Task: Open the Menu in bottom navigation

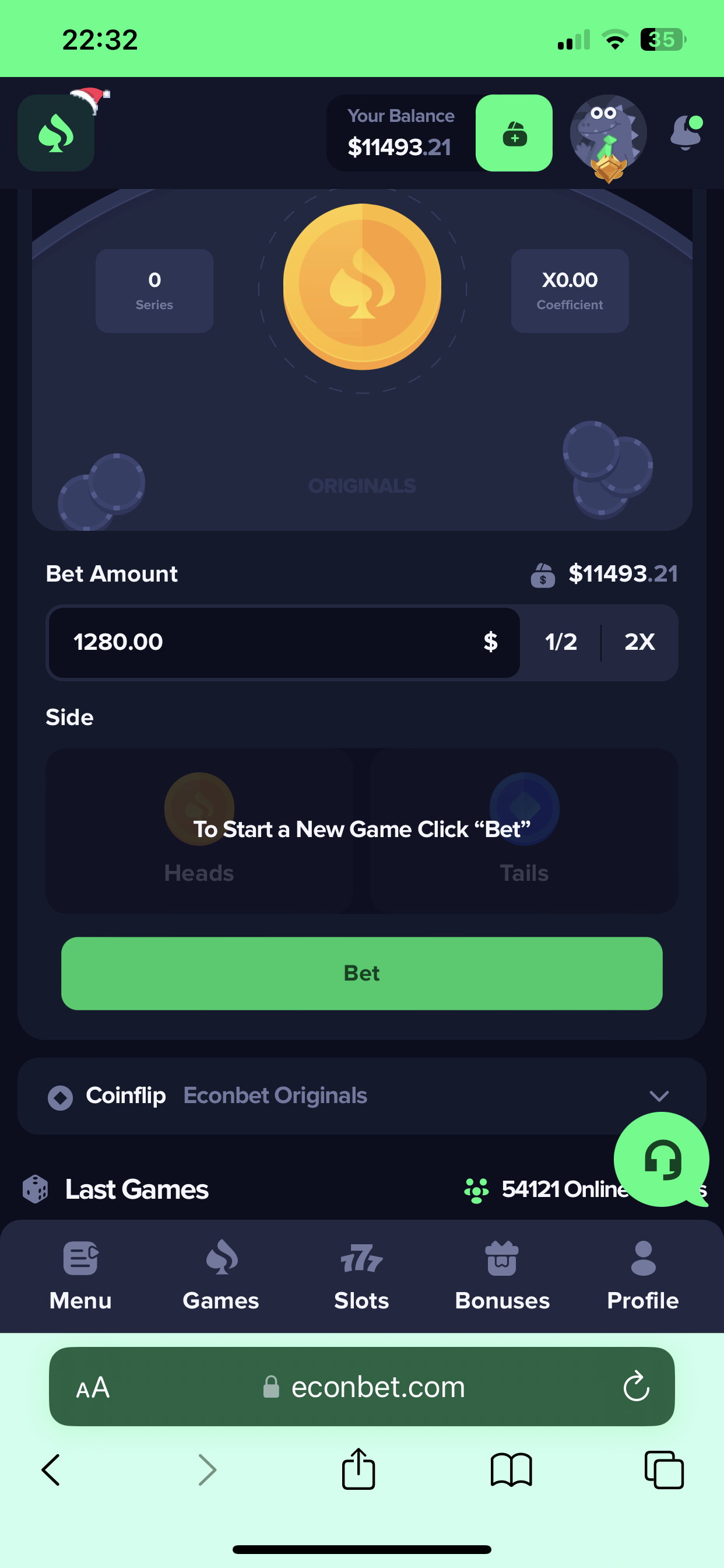Action: click(x=80, y=1276)
